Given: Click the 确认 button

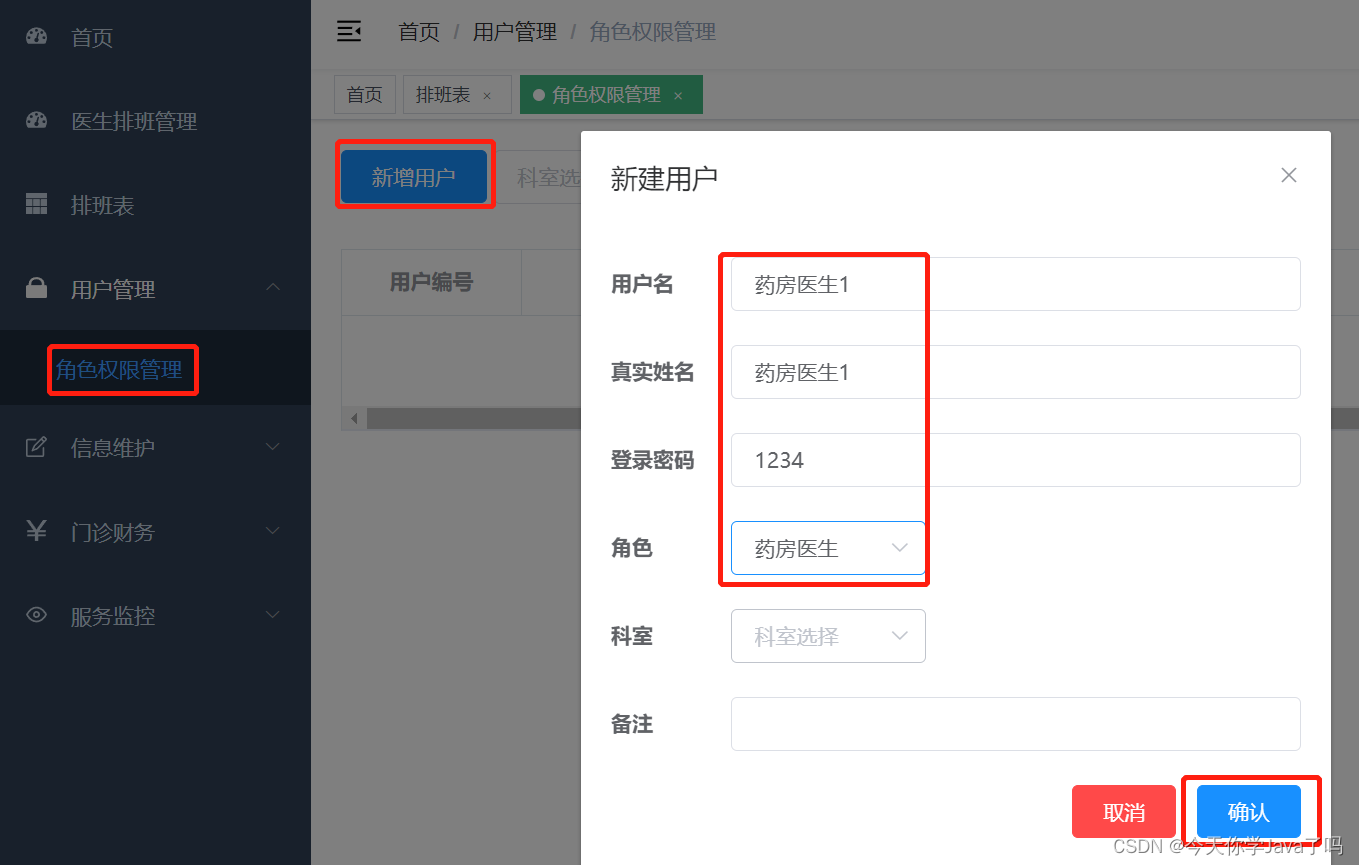Looking at the screenshot, I should tap(1249, 811).
